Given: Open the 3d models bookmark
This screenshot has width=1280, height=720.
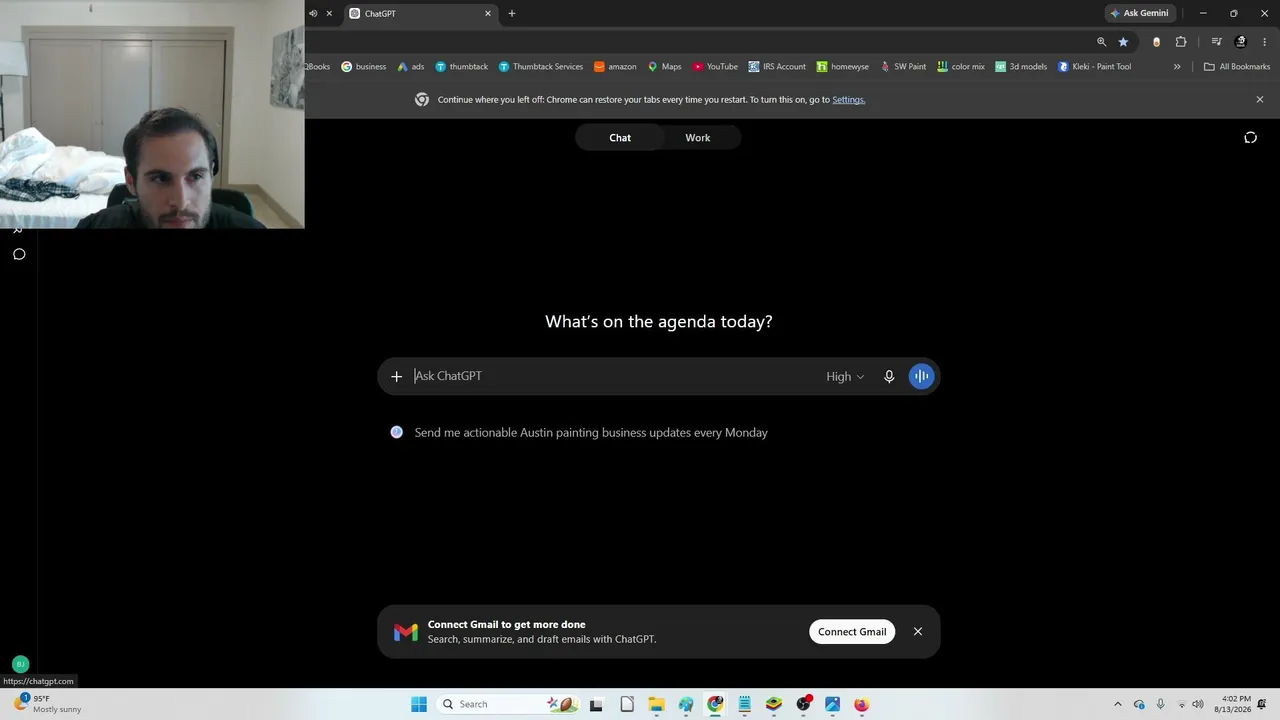Looking at the screenshot, I should pyautogui.click(x=1021, y=67).
